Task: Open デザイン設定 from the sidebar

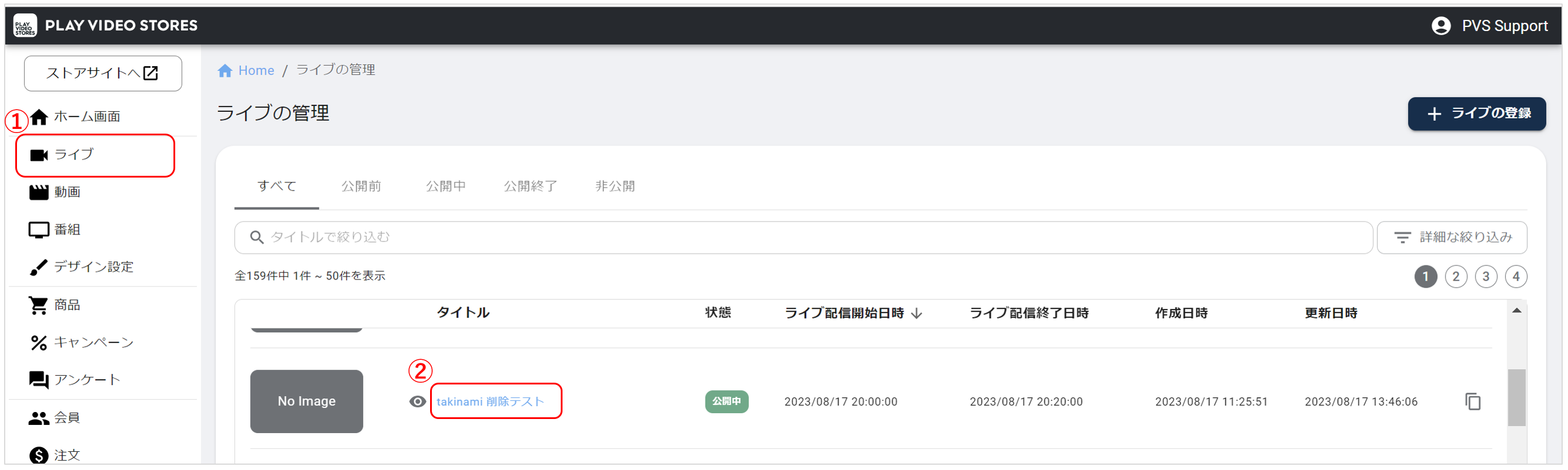Action: [93, 267]
